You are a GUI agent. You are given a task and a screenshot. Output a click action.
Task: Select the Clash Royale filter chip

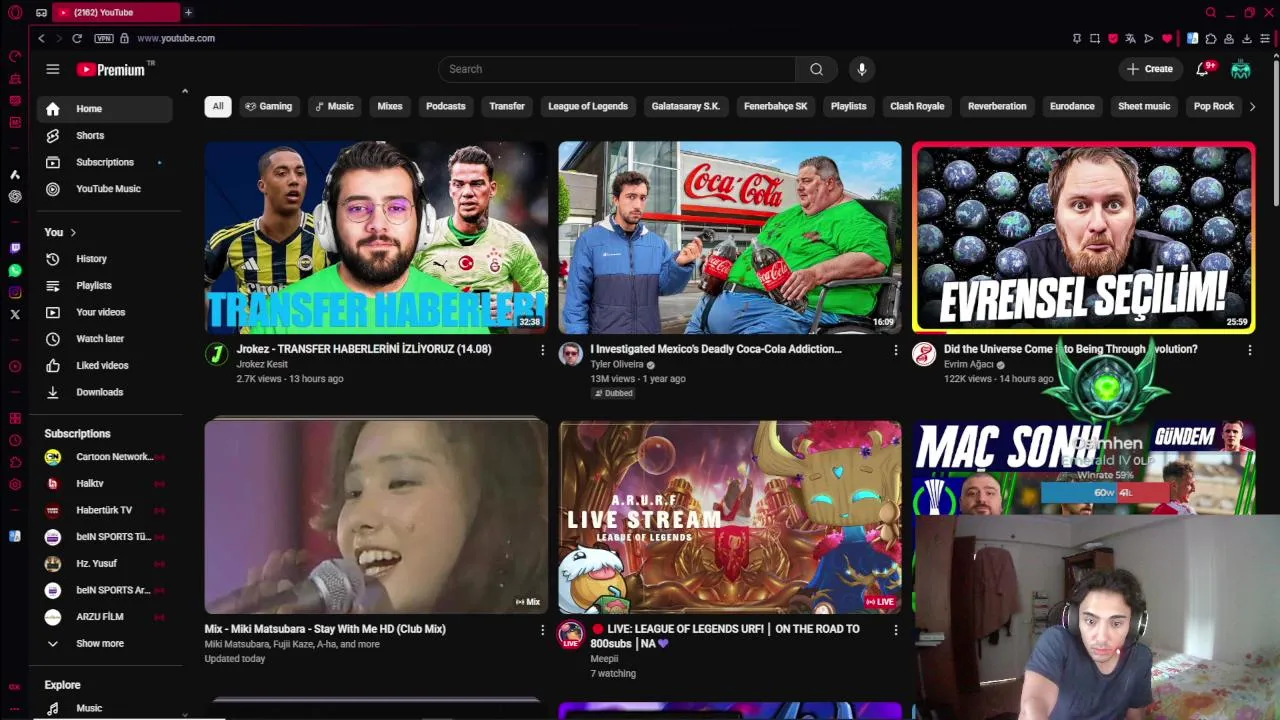click(917, 106)
